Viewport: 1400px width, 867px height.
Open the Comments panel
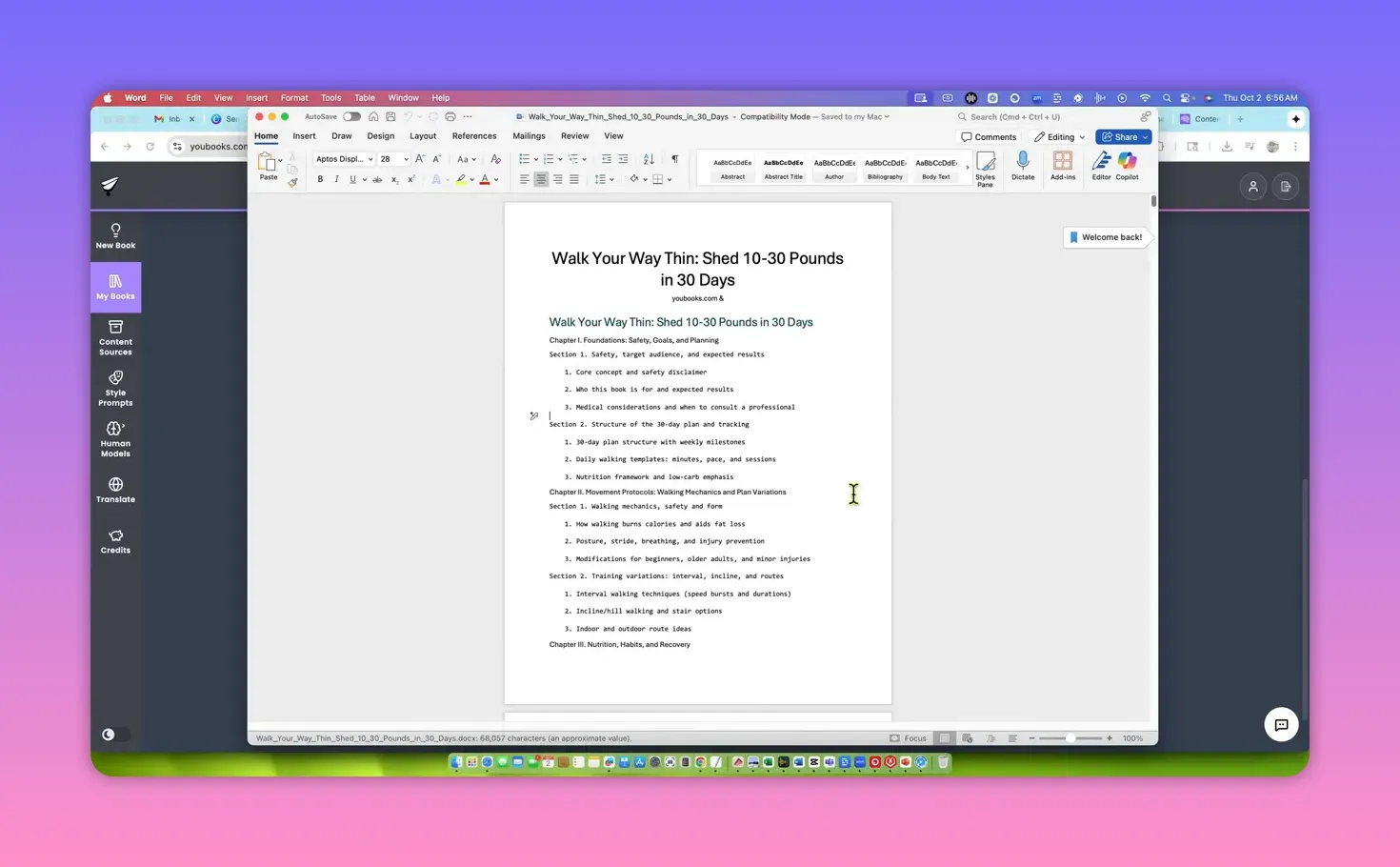pos(989,136)
